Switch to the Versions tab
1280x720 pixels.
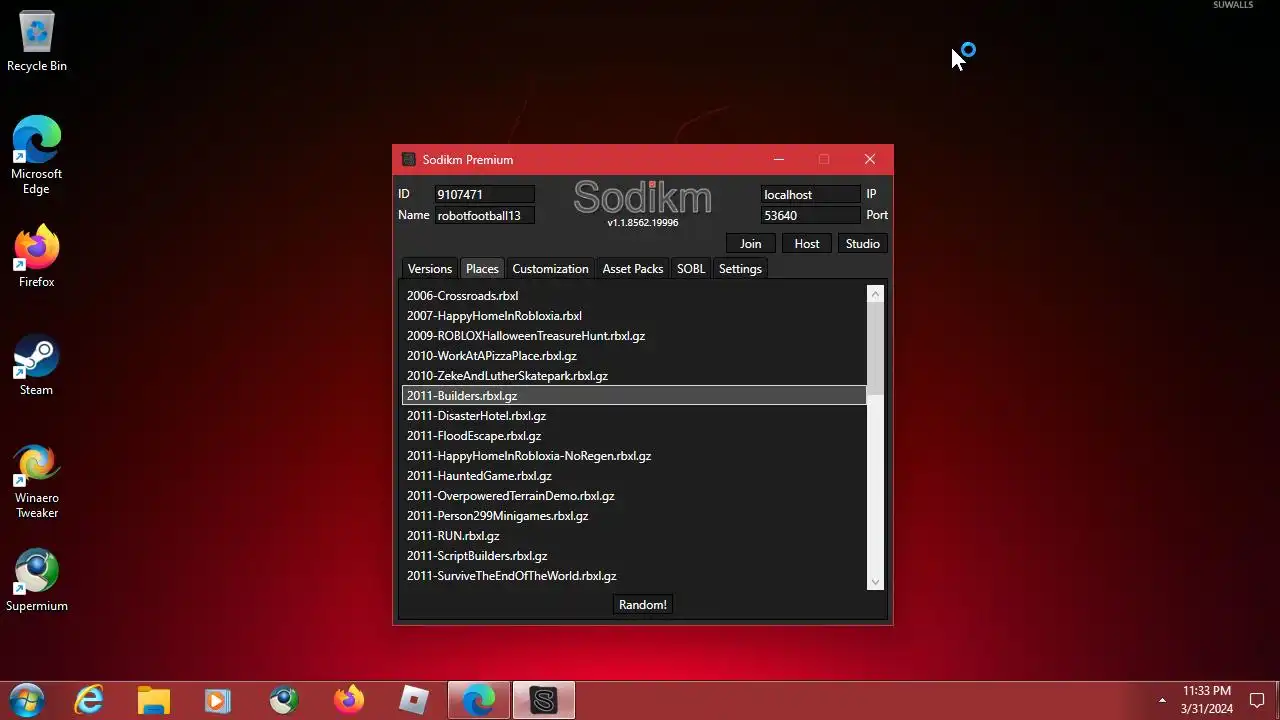click(430, 269)
